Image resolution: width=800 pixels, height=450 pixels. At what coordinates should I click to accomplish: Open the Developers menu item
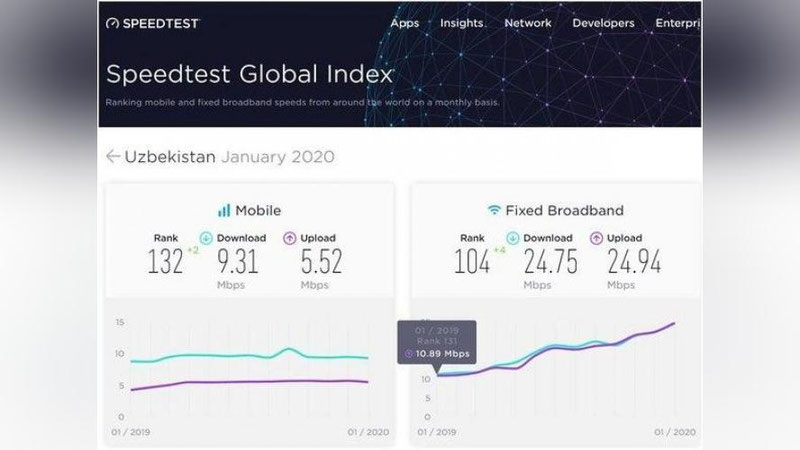(x=603, y=23)
